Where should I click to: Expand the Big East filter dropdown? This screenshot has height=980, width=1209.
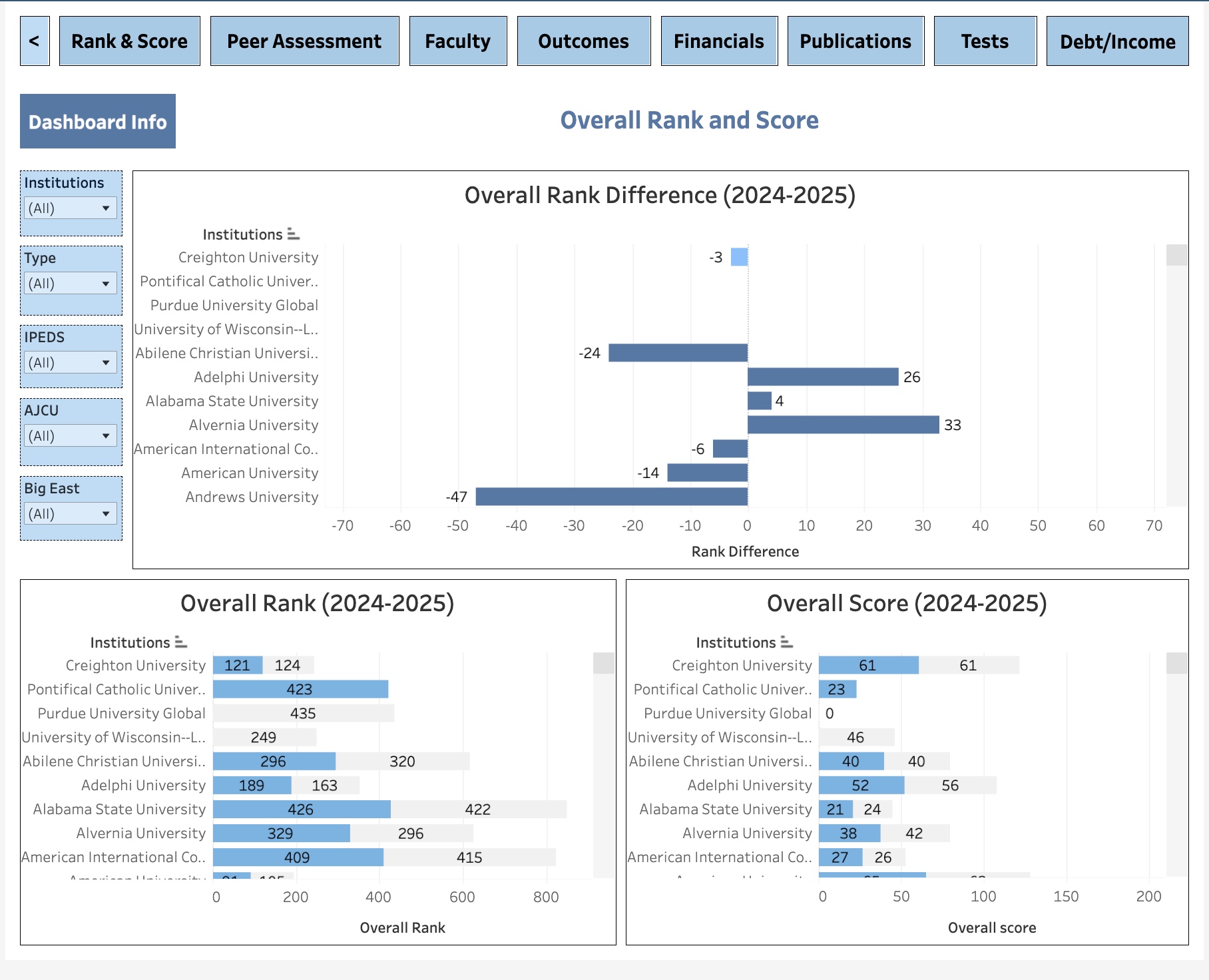[x=71, y=513]
